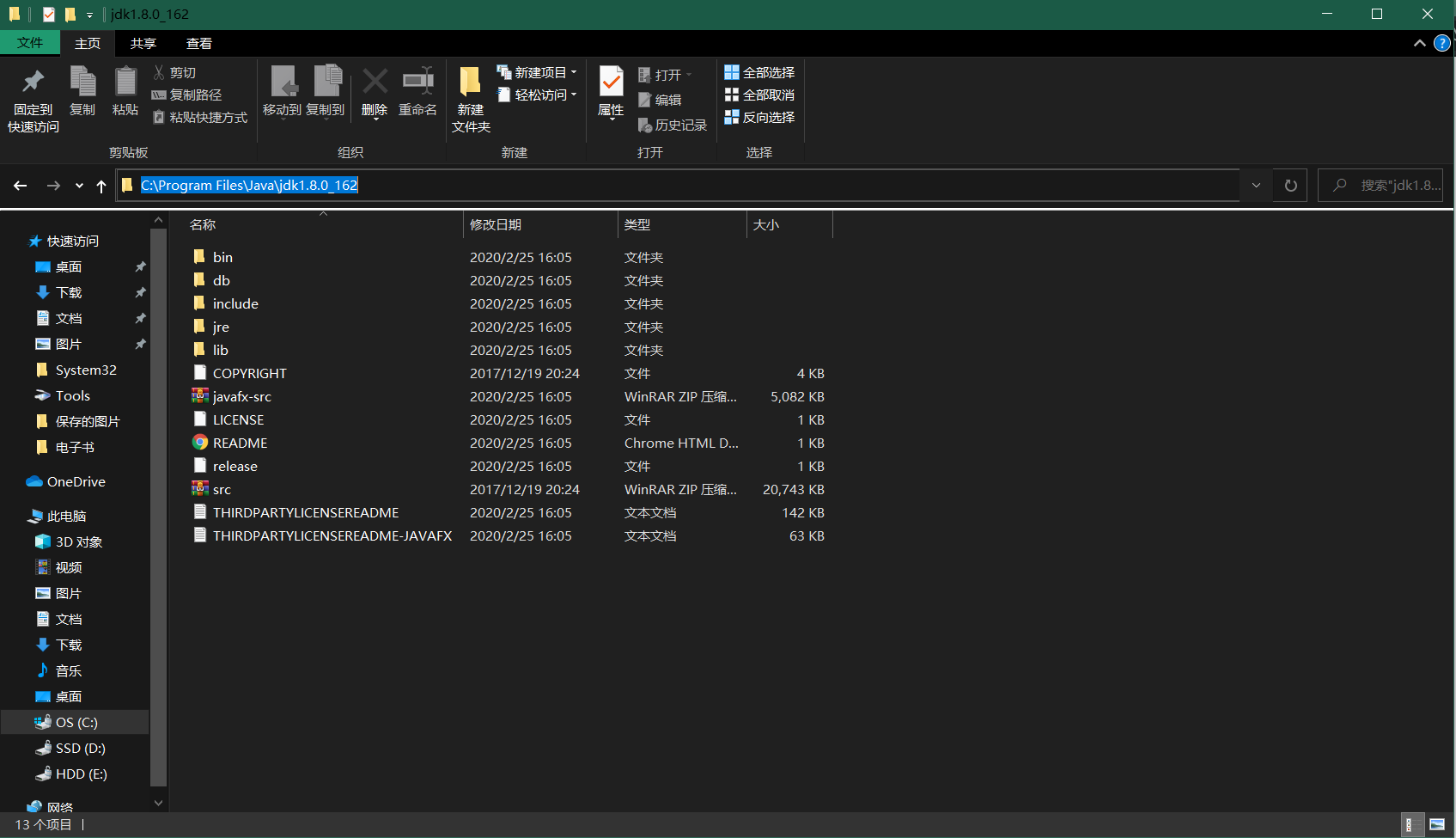This screenshot has height=838, width=1456.
Task: Switch to the Share (共享) ribbon tab
Action: coord(143,43)
